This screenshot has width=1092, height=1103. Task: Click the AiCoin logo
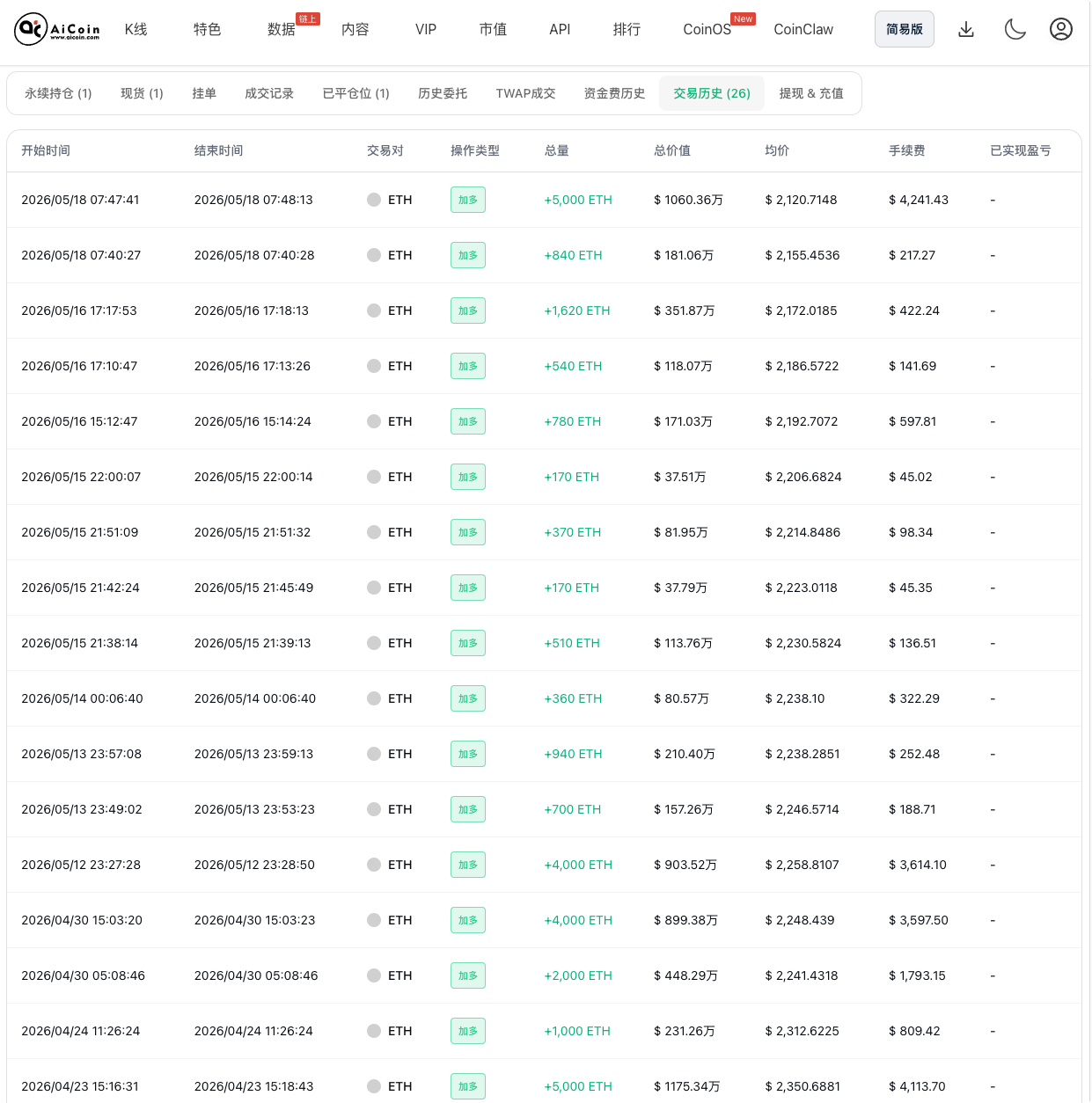point(57,29)
